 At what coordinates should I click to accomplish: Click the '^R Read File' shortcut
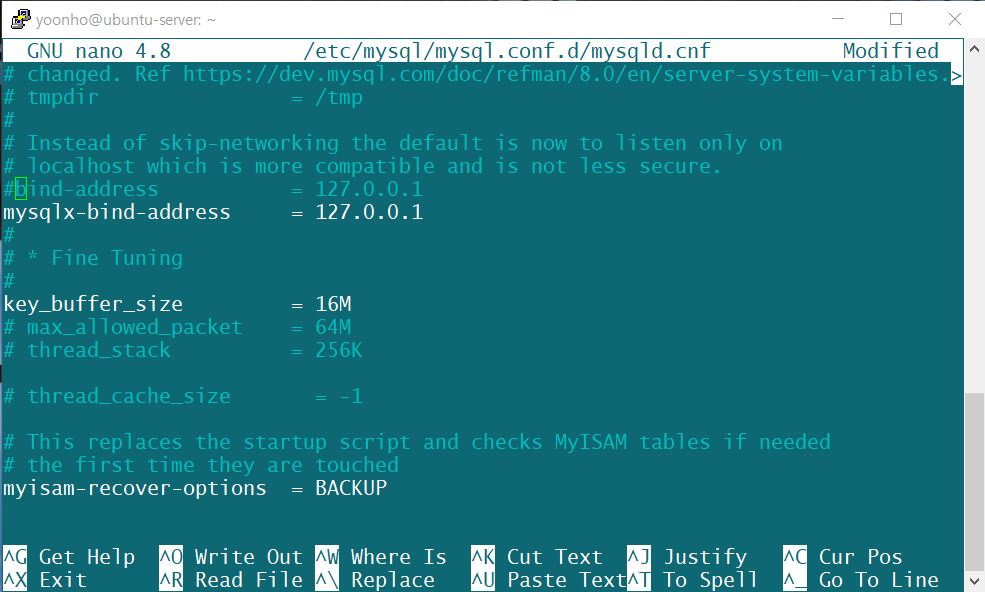pyautogui.click(x=231, y=580)
